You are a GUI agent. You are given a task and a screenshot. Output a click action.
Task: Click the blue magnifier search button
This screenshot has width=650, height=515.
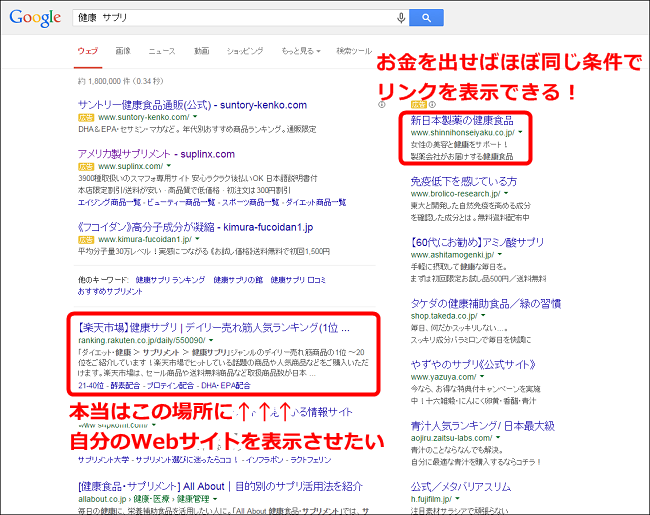pos(426,18)
